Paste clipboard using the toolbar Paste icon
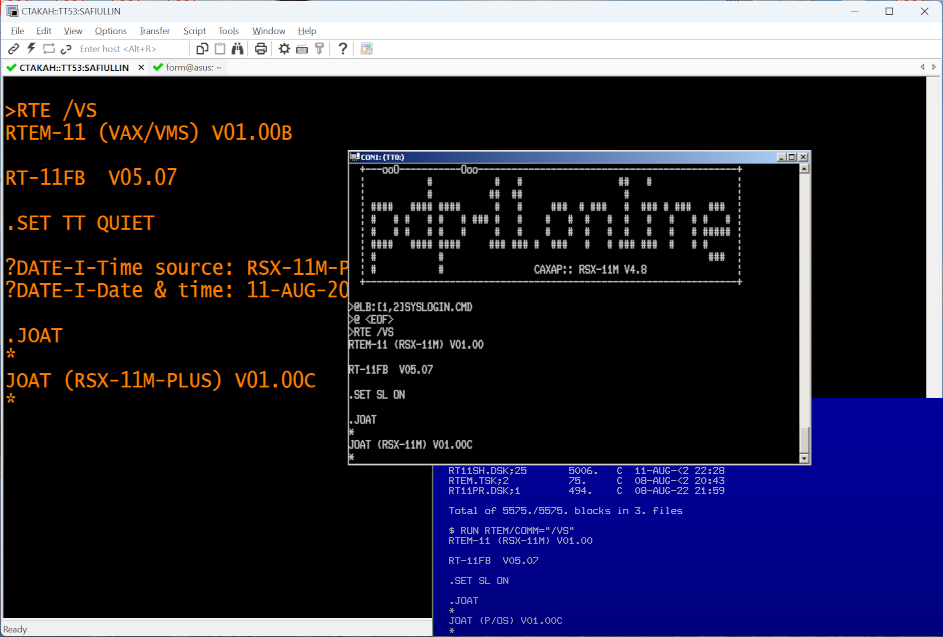The height and width of the screenshot is (637, 943). coord(219,48)
